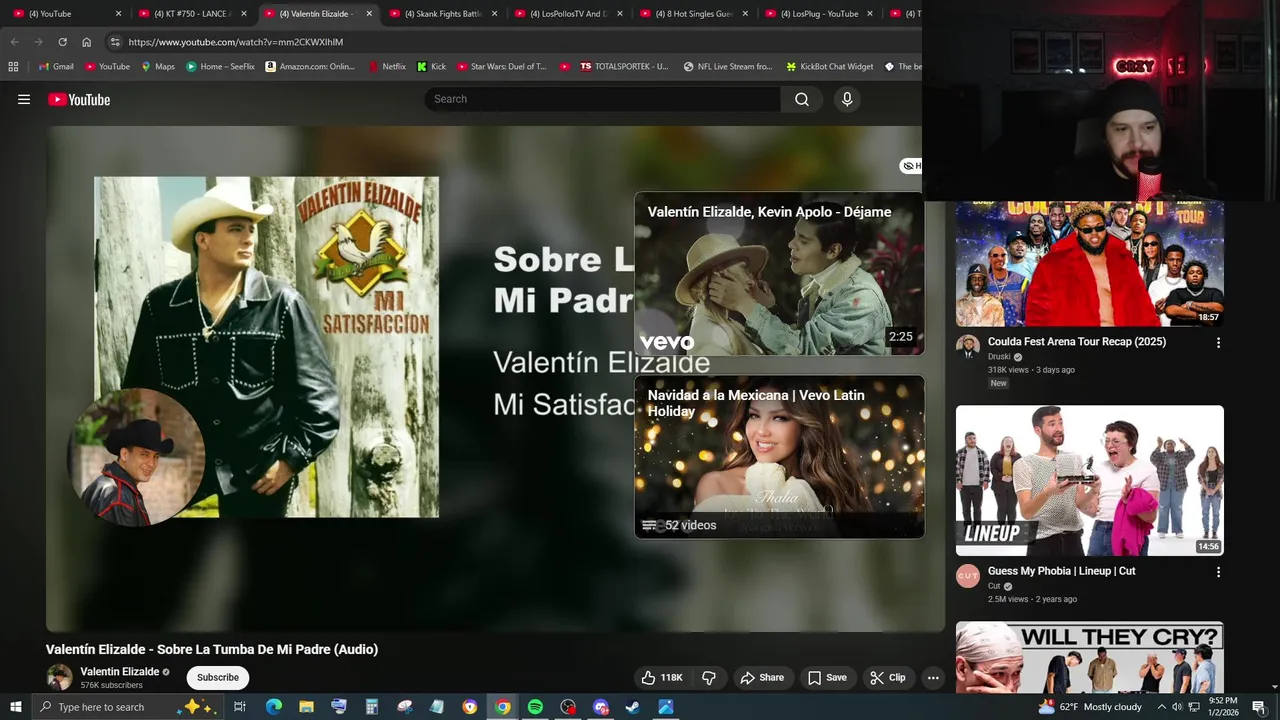Switch to the 8 Hot Singles Guess tab
The image size is (1280, 720).
[693, 14]
